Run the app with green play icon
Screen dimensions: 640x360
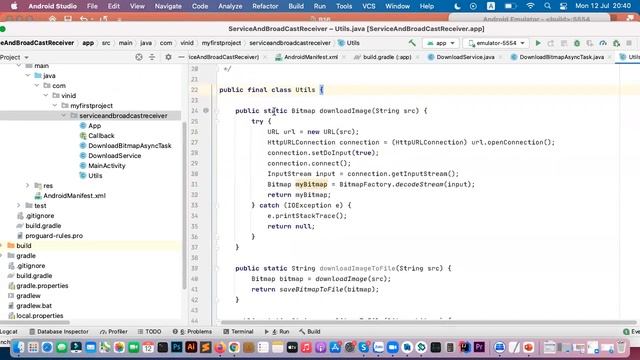(538, 43)
